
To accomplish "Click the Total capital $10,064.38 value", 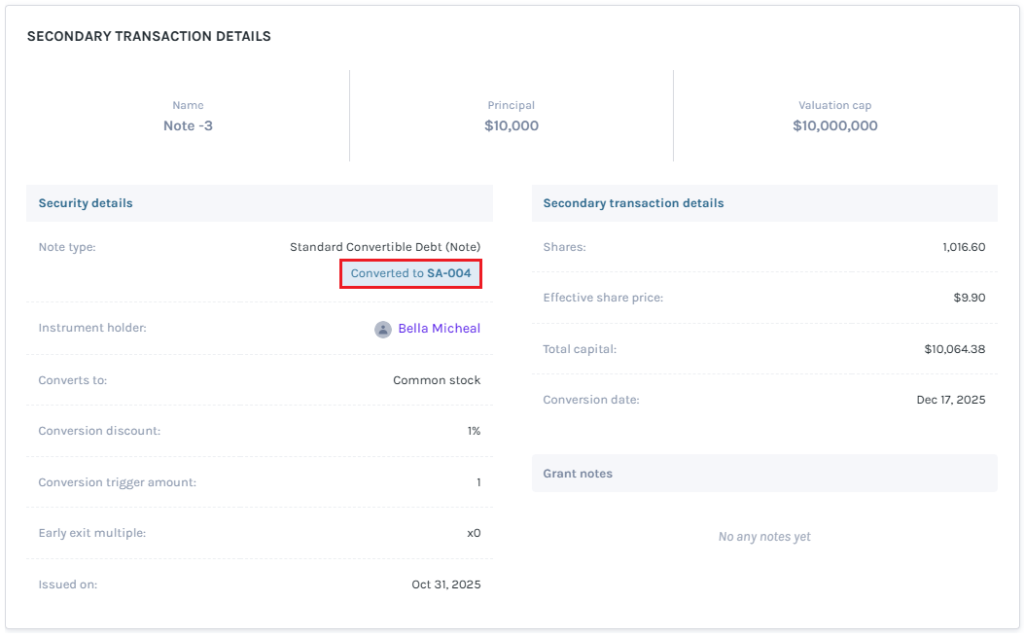I will [x=949, y=348].
